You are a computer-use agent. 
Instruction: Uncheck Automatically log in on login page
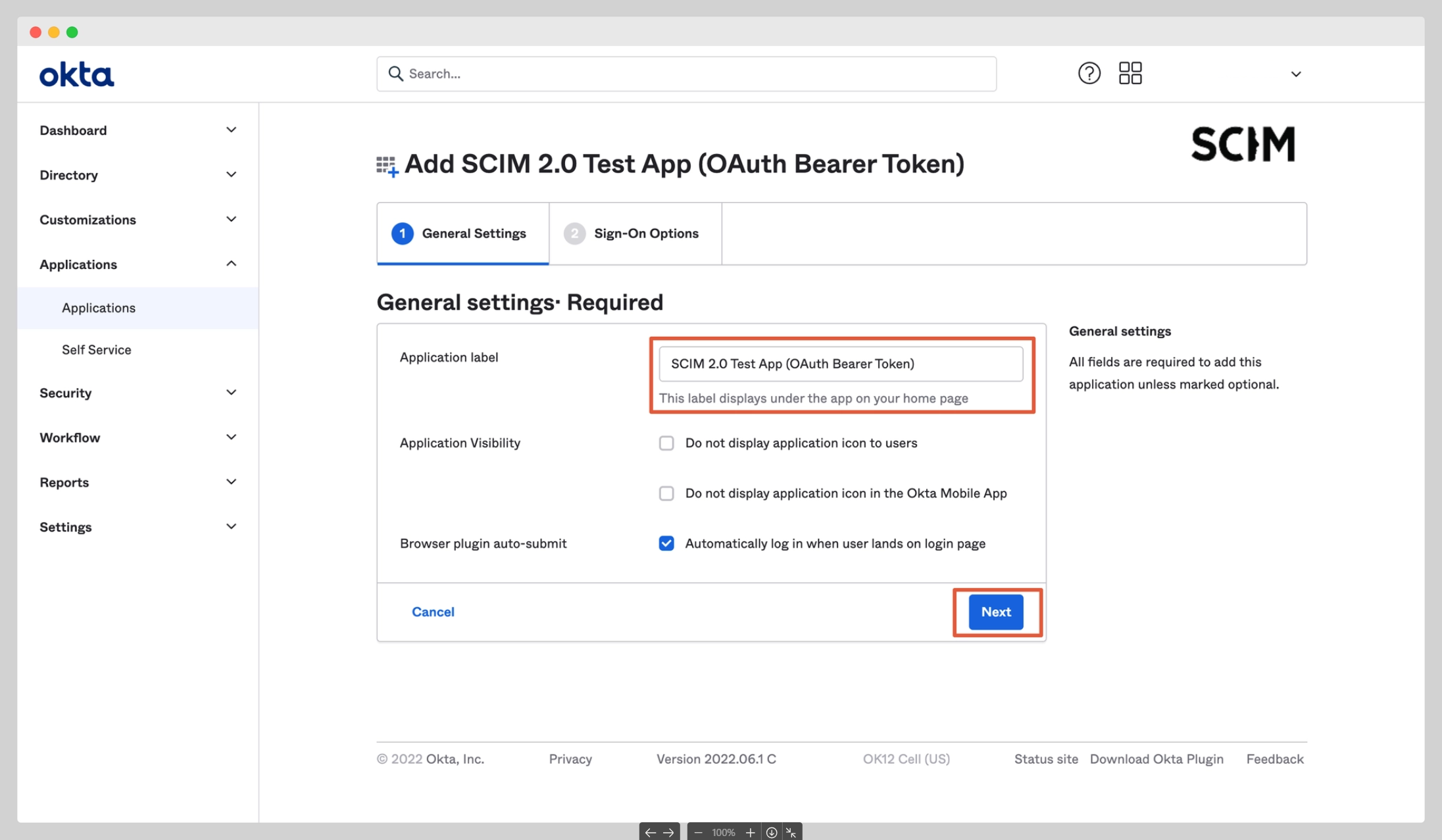(x=666, y=543)
